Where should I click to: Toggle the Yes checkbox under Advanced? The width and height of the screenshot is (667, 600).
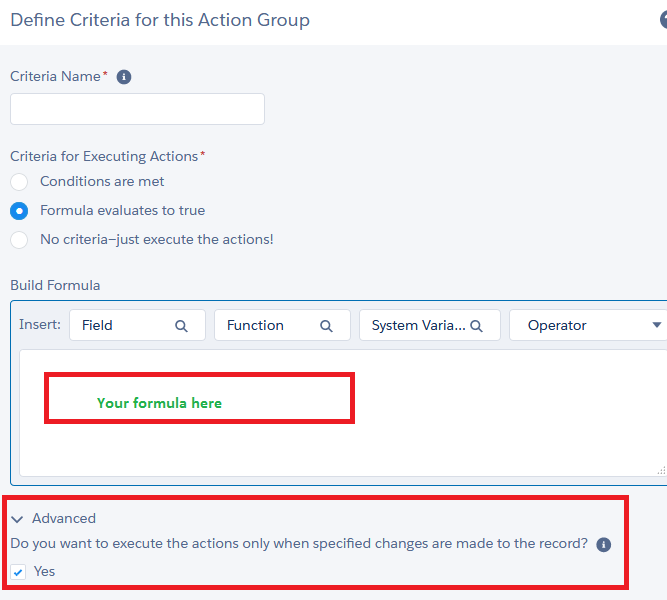coord(19,572)
